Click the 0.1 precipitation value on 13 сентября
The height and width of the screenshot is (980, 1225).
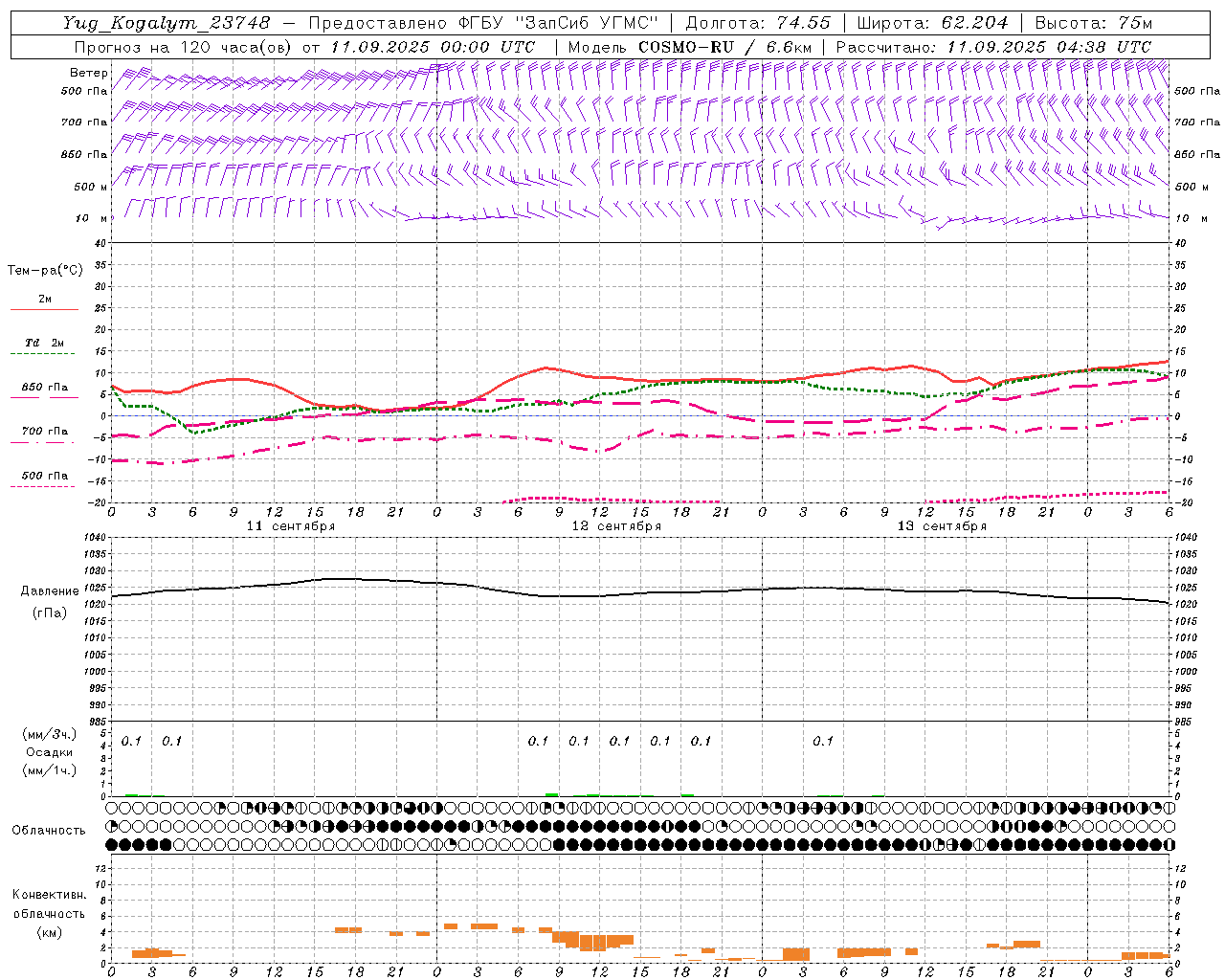click(823, 741)
